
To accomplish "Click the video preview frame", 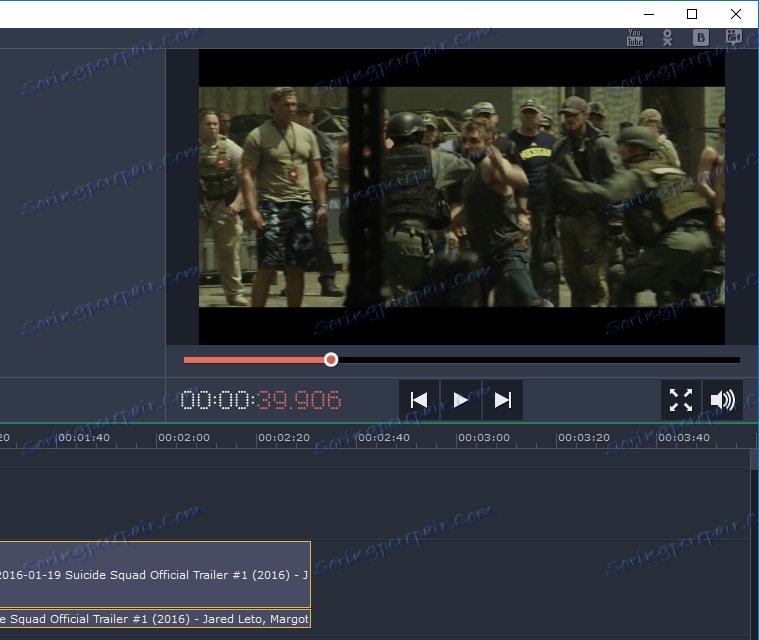I will tap(462, 197).
